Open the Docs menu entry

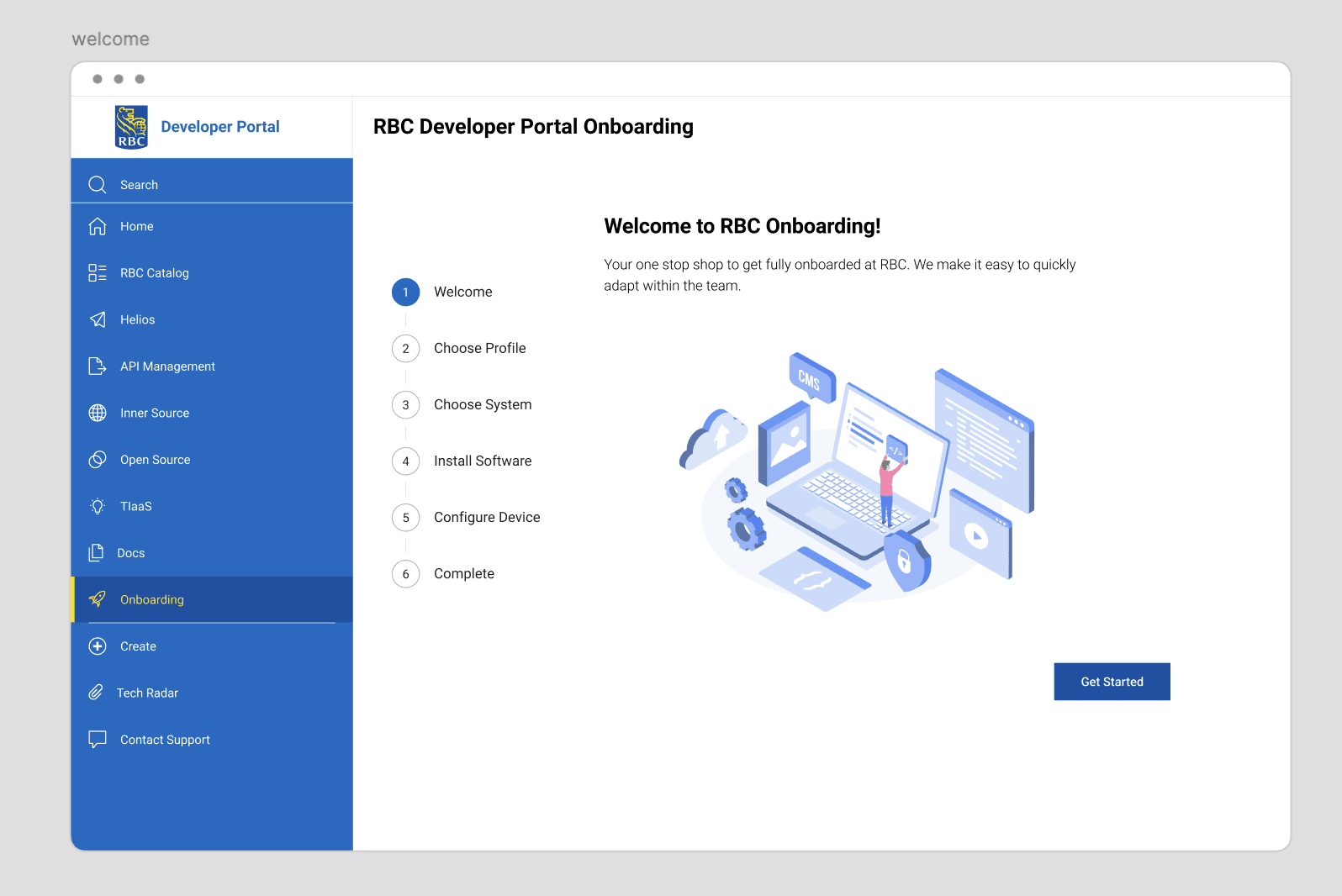212,553
